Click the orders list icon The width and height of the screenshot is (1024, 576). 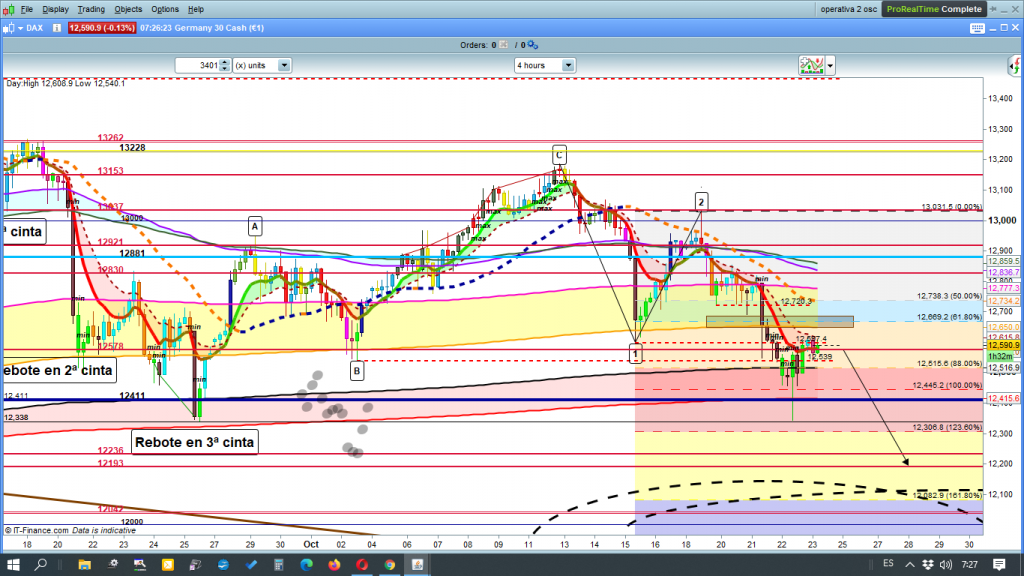(506, 45)
